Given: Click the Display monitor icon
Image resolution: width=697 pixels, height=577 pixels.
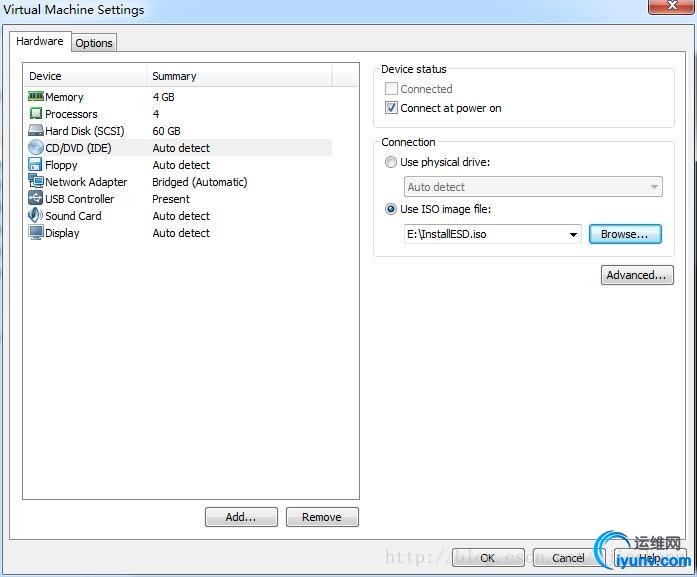Looking at the screenshot, I should point(36,232).
